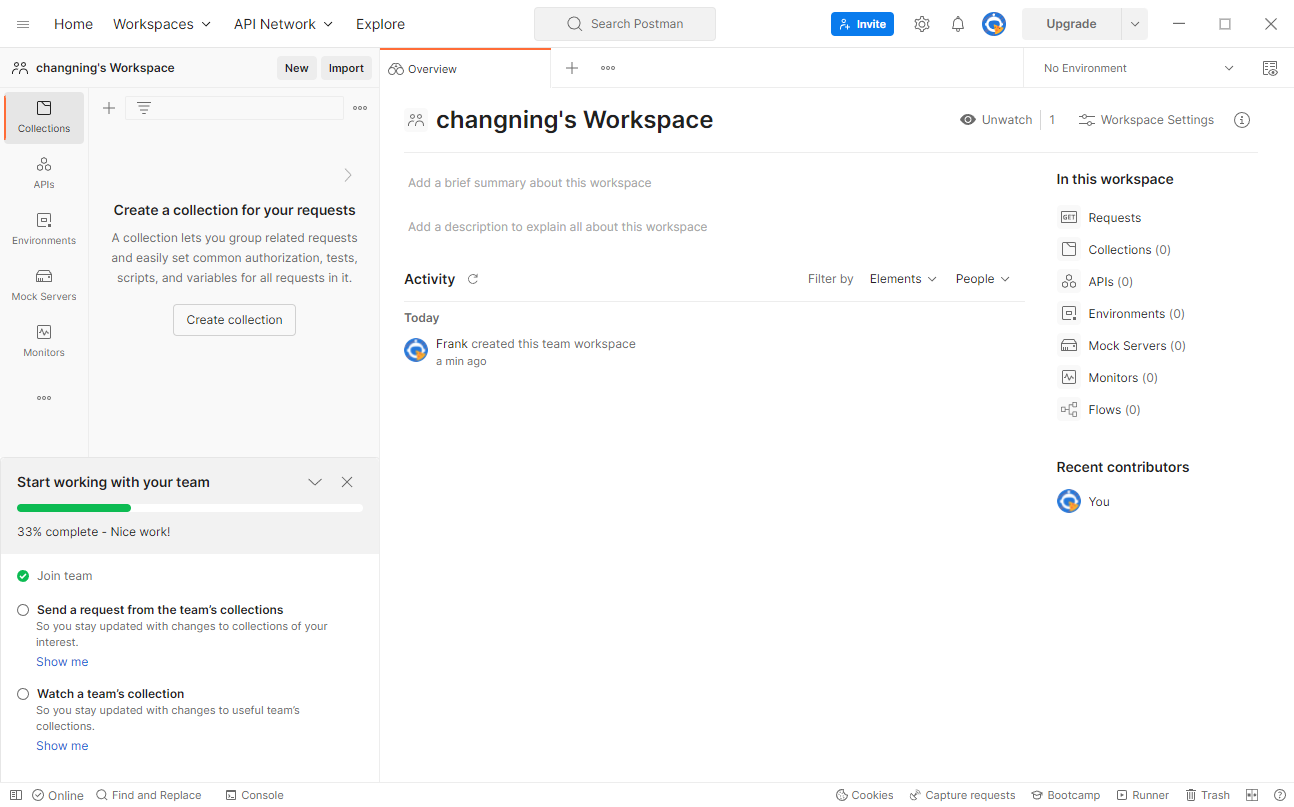Open Find and Replace
This screenshot has height=807, width=1294.
[149, 795]
